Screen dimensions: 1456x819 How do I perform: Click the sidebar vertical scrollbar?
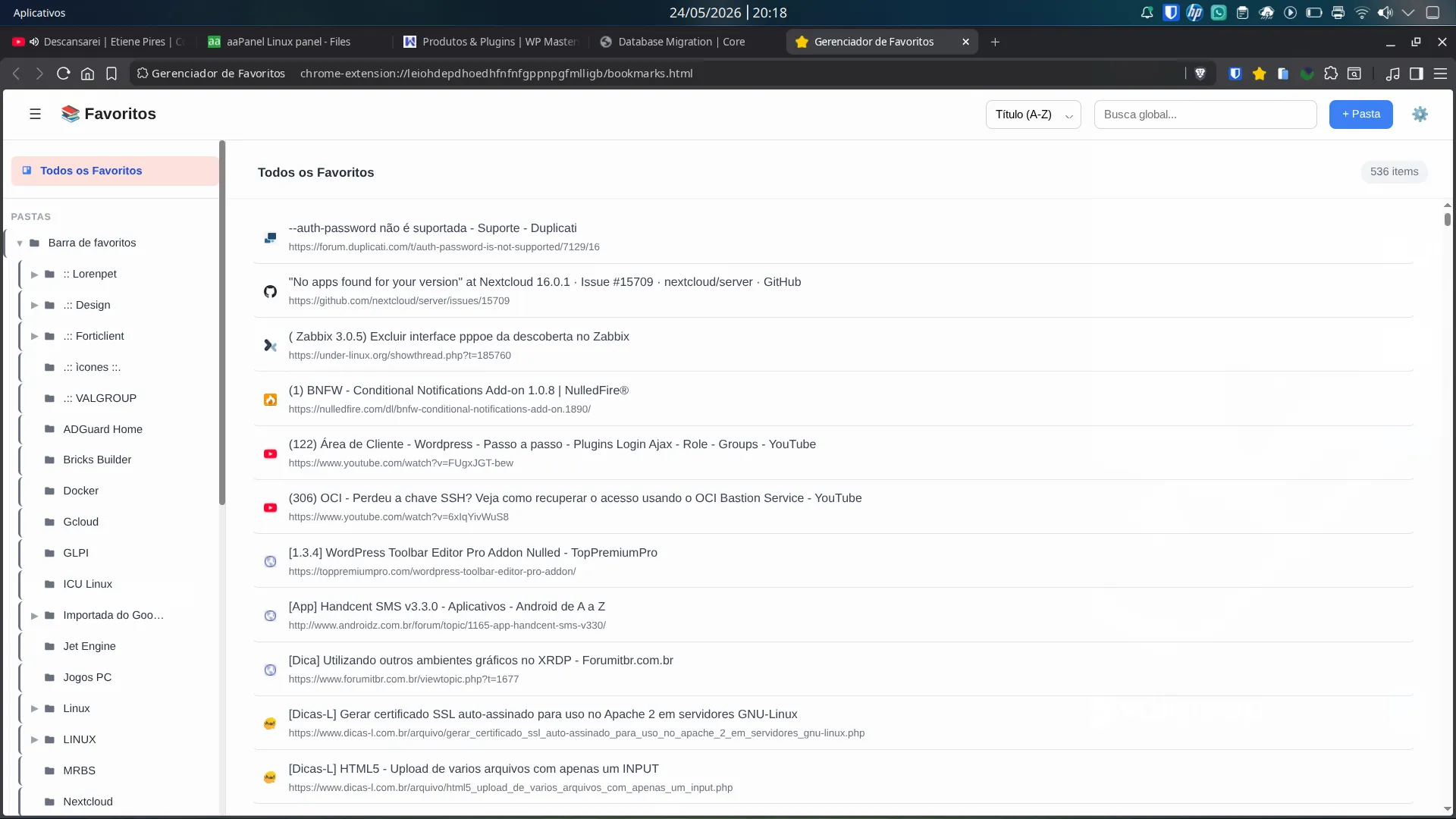(x=222, y=322)
